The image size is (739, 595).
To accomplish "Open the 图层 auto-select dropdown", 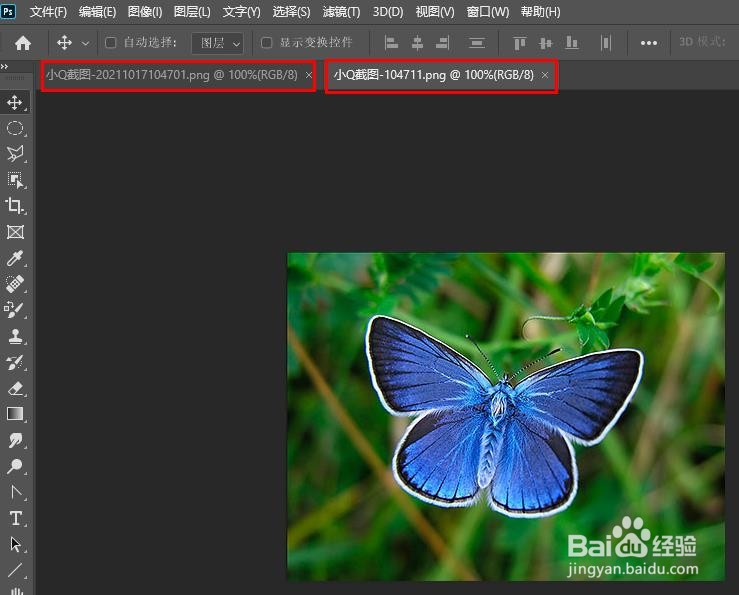I will point(218,43).
